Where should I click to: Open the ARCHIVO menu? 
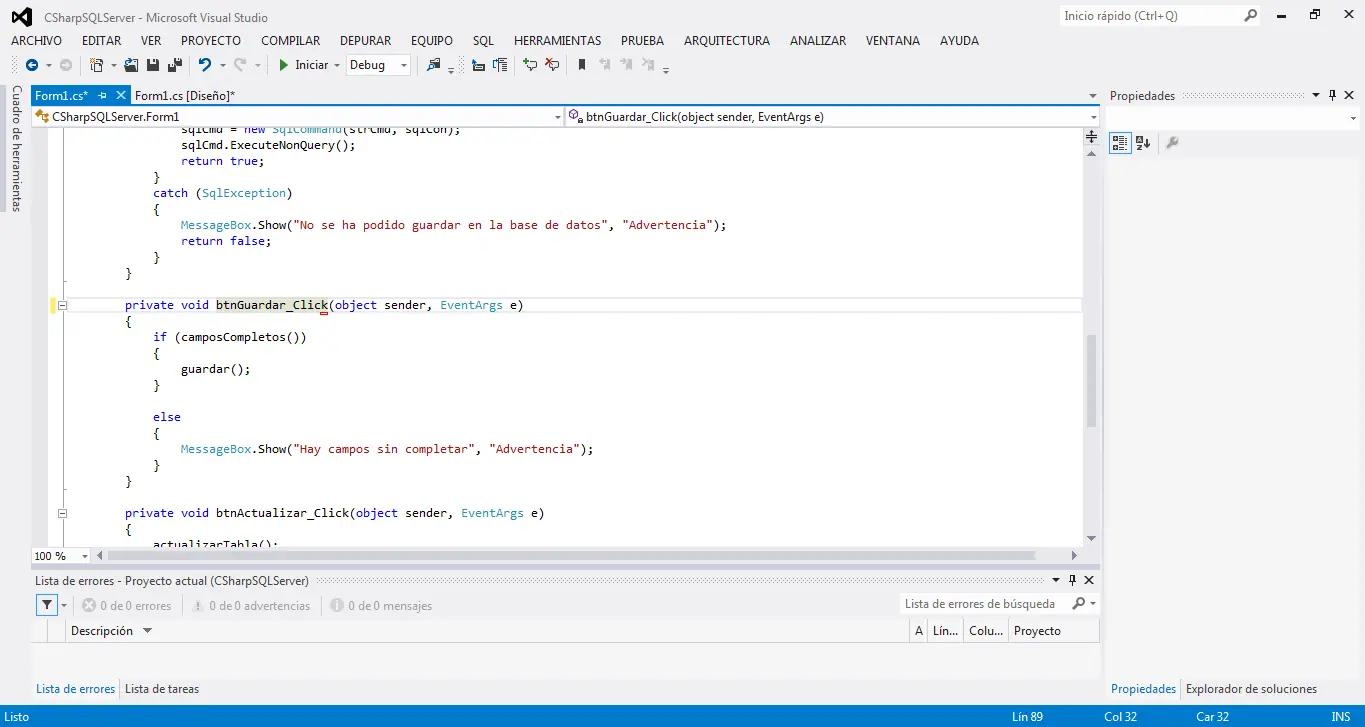click(36, 41)
